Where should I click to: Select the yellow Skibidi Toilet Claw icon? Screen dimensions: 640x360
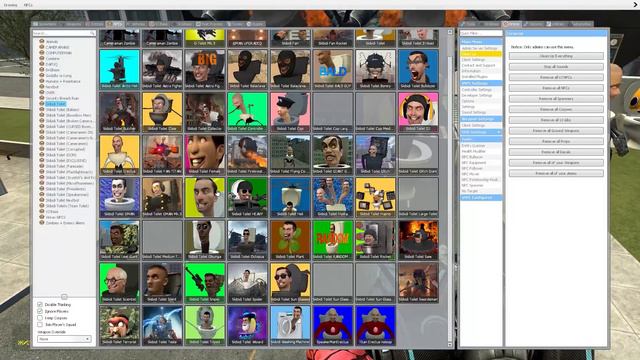pyautogui.click(x=162, y=112)
